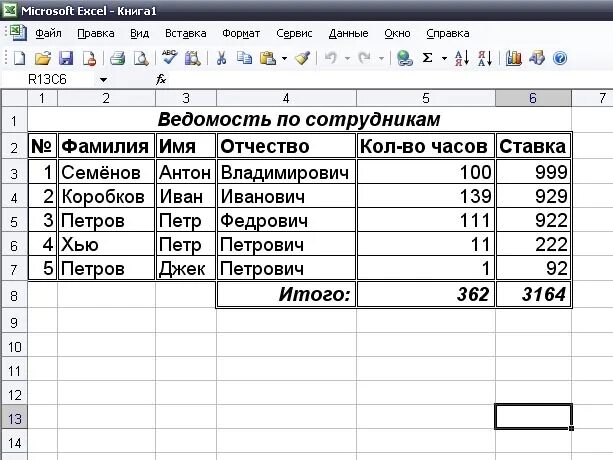This screenshot has height=460, width=613.
Task: Click the AutoSum sigma icon
Action: click(x=428, y=59)
